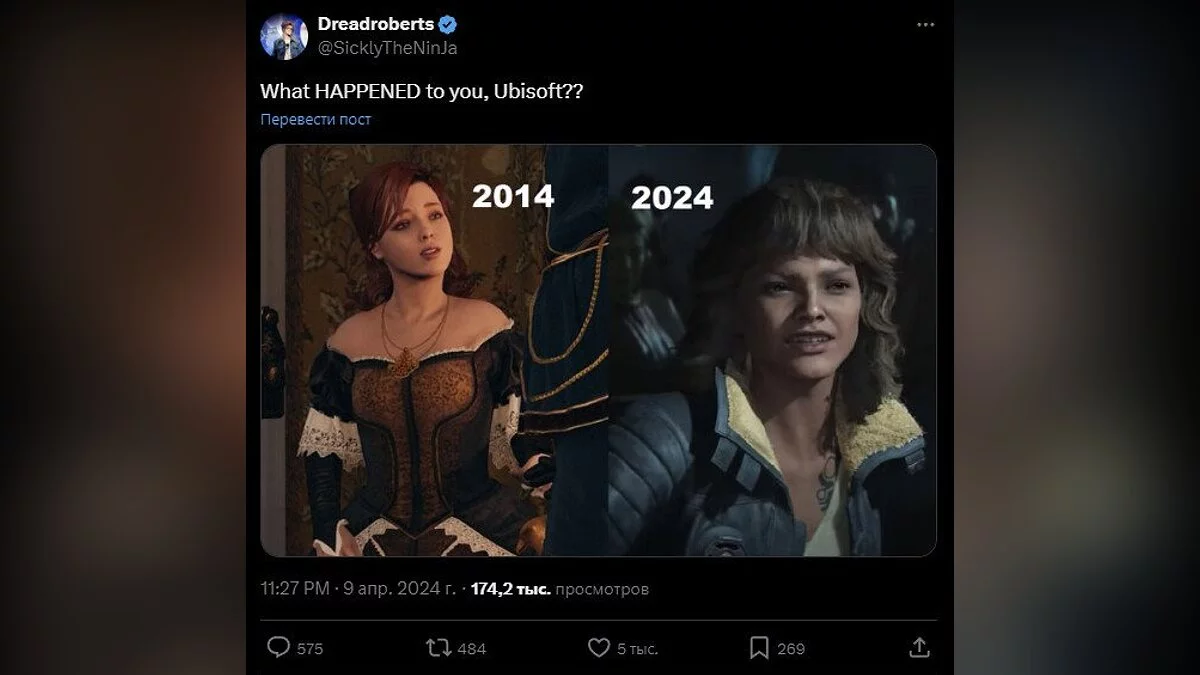The height and width of the screenshot is (675, 1200).
Task: Click the 5 тыс. likes count
Action: click(x=637, y=648)
